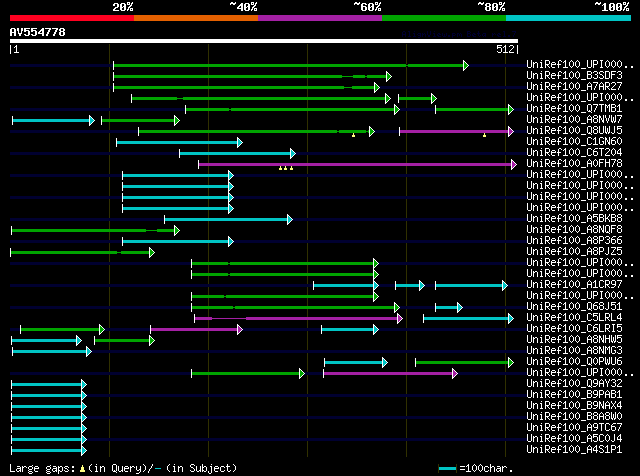Viewport: 640px width, 476px height.
Task: Click the cyan alignment bar in A5BKB8 row
Action: click(x=229, y=220)
